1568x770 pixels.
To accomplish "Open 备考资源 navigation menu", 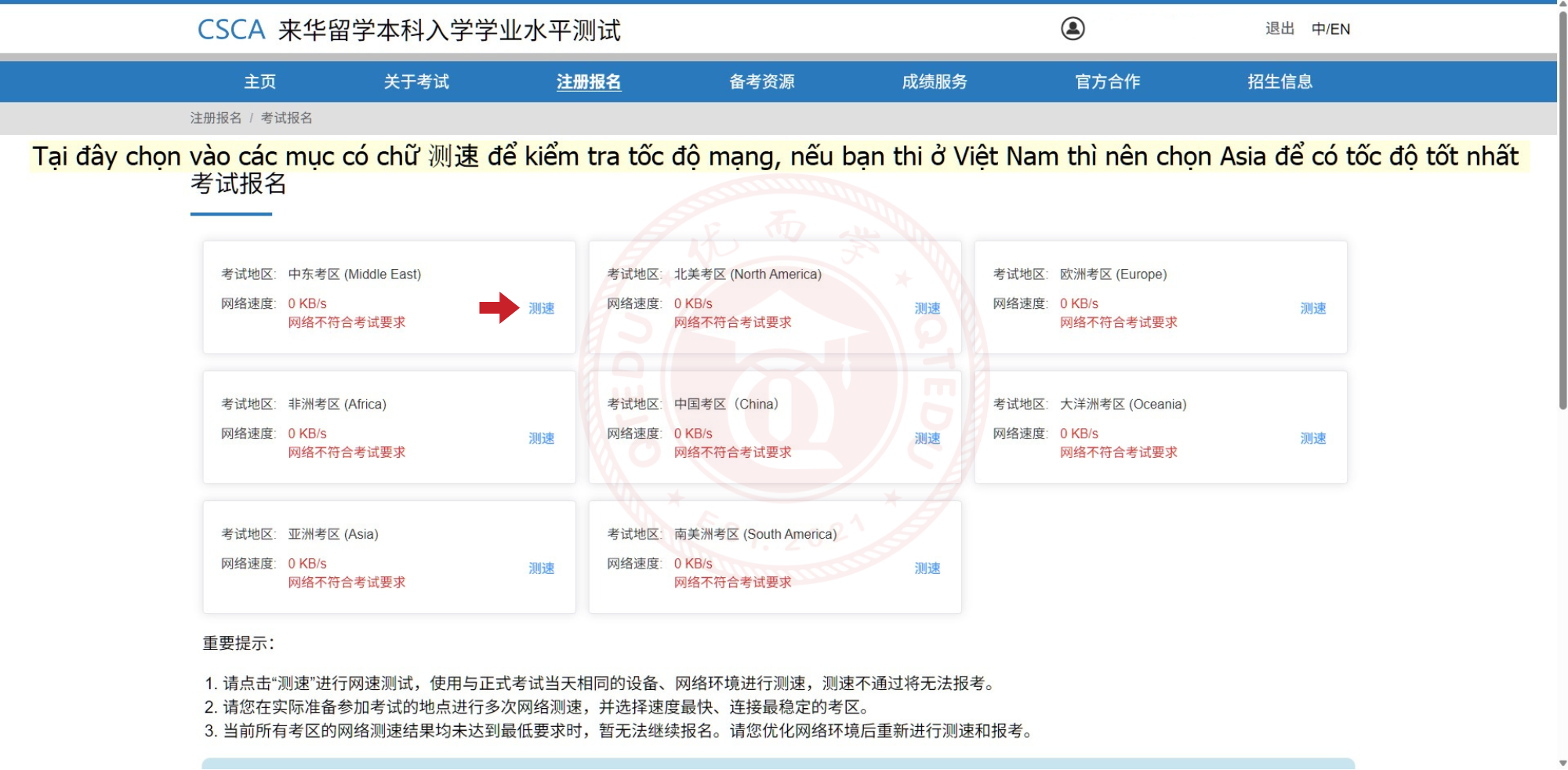I will click(761, 82).
